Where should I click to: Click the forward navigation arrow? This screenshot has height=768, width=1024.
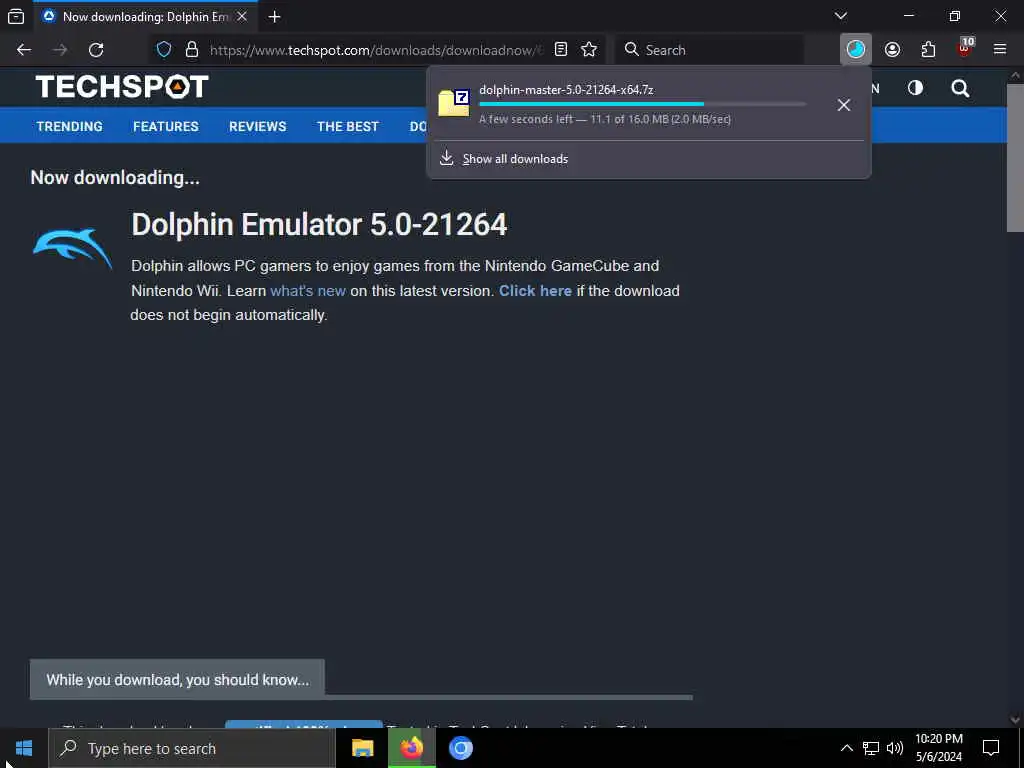click(x=60, y=50)
